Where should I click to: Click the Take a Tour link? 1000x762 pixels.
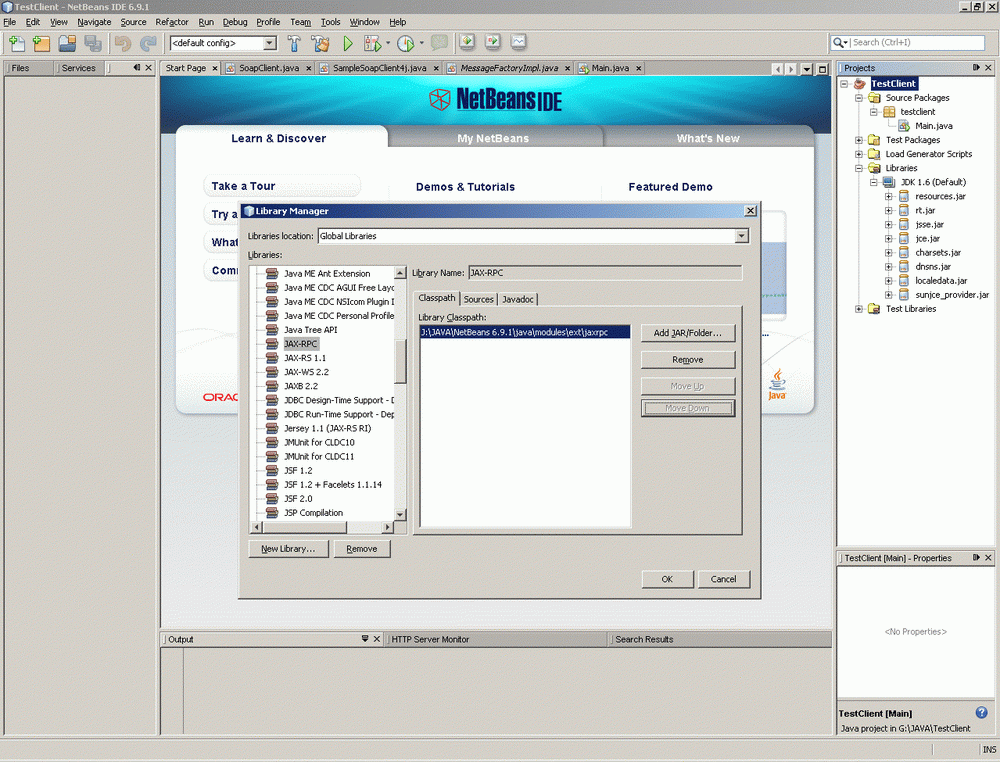pos(243,186)
